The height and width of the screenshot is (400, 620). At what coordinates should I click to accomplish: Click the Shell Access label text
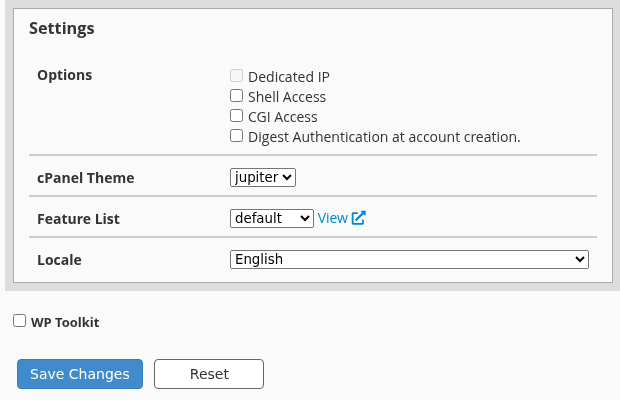coord(287,97)
